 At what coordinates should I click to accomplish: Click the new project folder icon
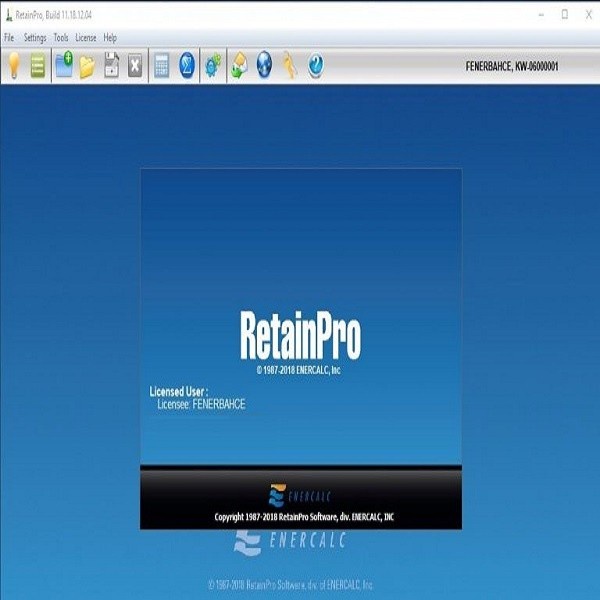(x=64, y=64)
